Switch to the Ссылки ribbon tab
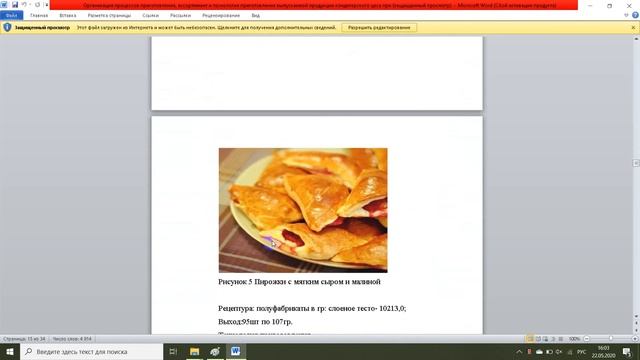This screenshot has height=360, width=640. point(150,16)
